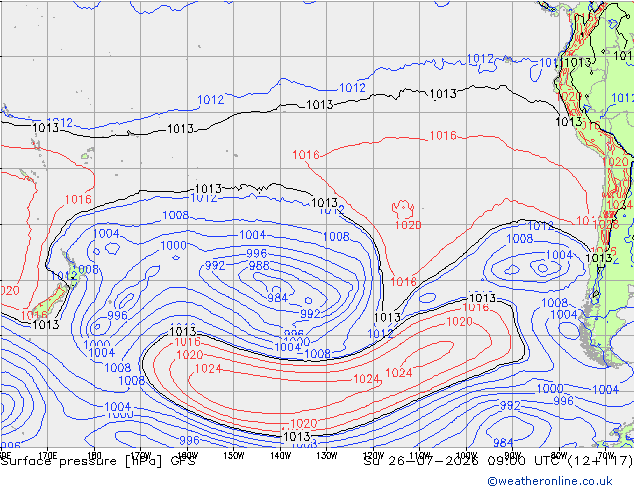
Task: Select the 150W longitude axis label
Action: pyautogui.click(x=234, y=456)
